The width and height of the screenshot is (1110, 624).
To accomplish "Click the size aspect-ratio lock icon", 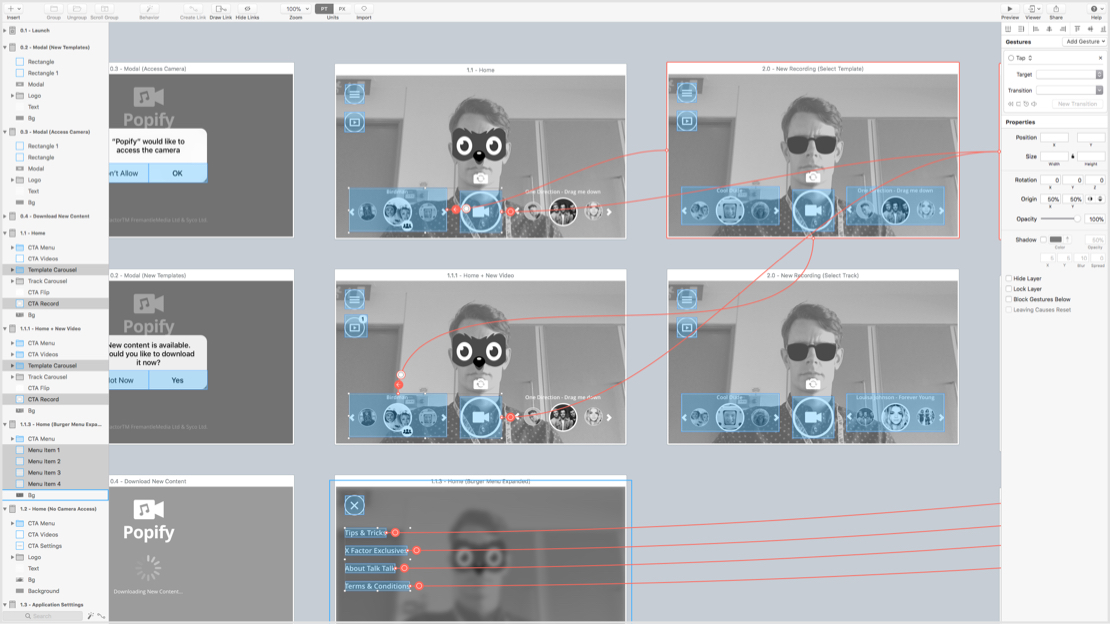I will point(1072,157).
